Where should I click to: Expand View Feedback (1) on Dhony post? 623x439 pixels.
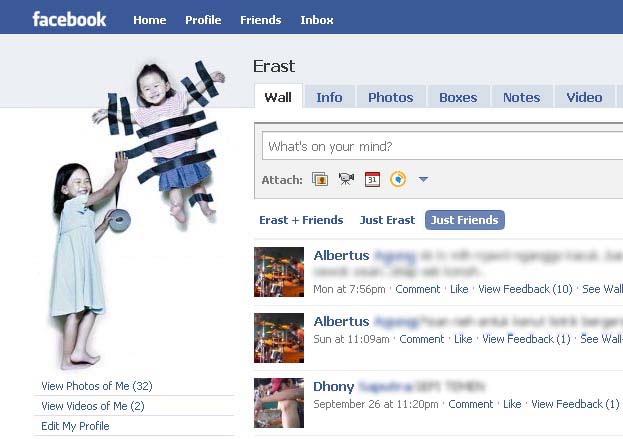point(575,404)
